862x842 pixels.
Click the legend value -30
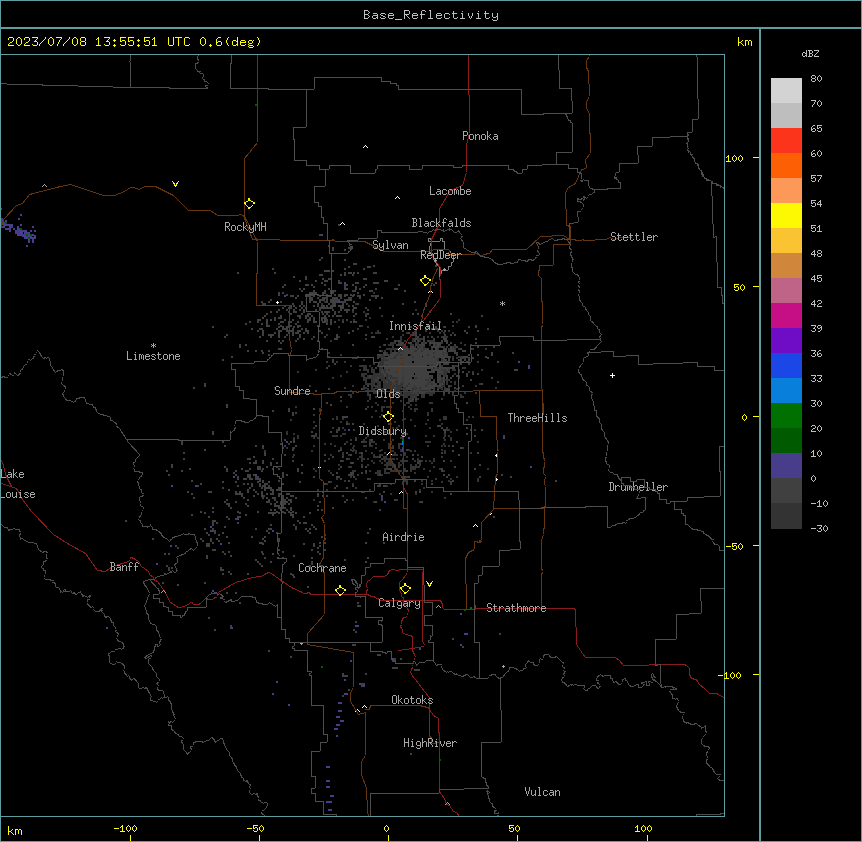click(x=819, y=528)
